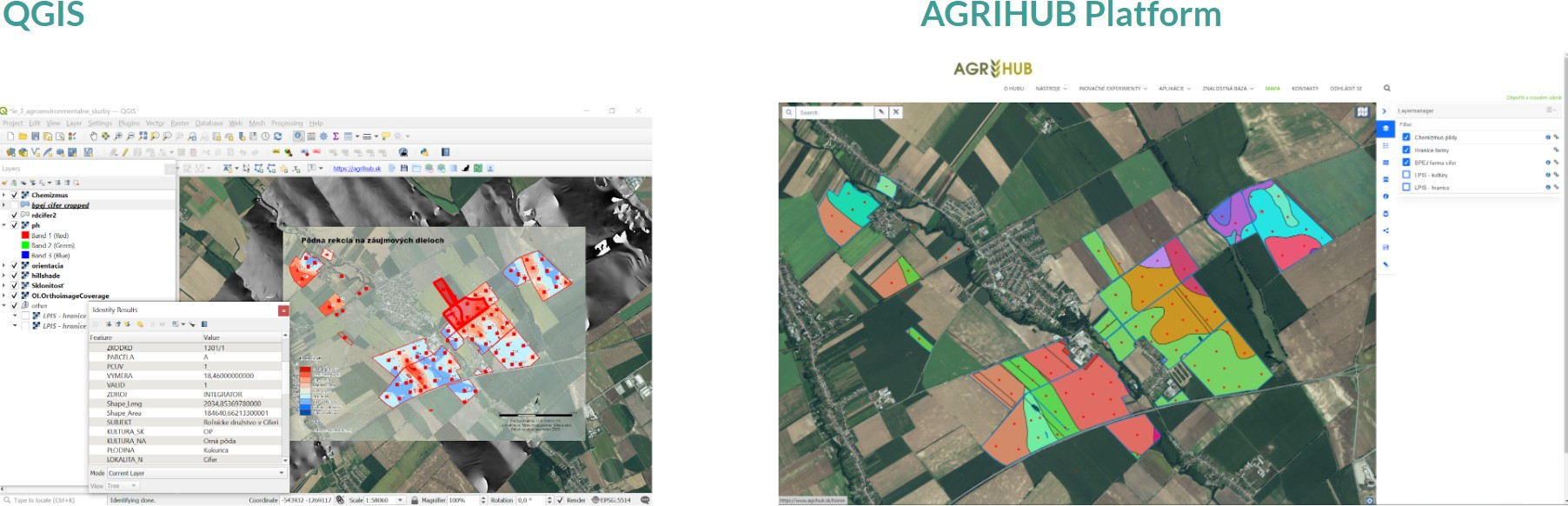Click the AGRIHUB map Search input field
Viewport: 1568px width, 506px height.
[834, 112]
